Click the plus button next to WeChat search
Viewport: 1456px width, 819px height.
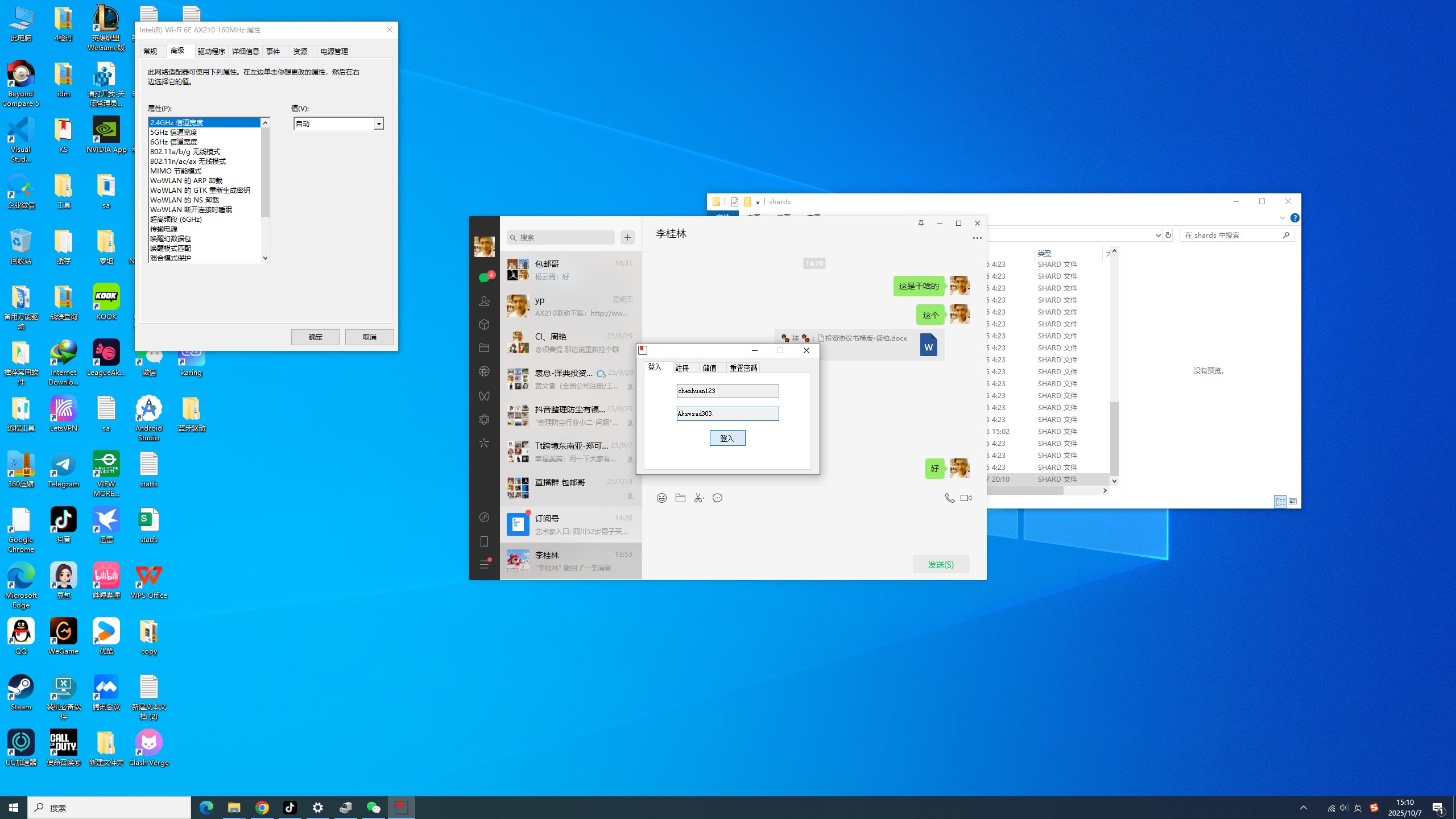click(627, 238)
